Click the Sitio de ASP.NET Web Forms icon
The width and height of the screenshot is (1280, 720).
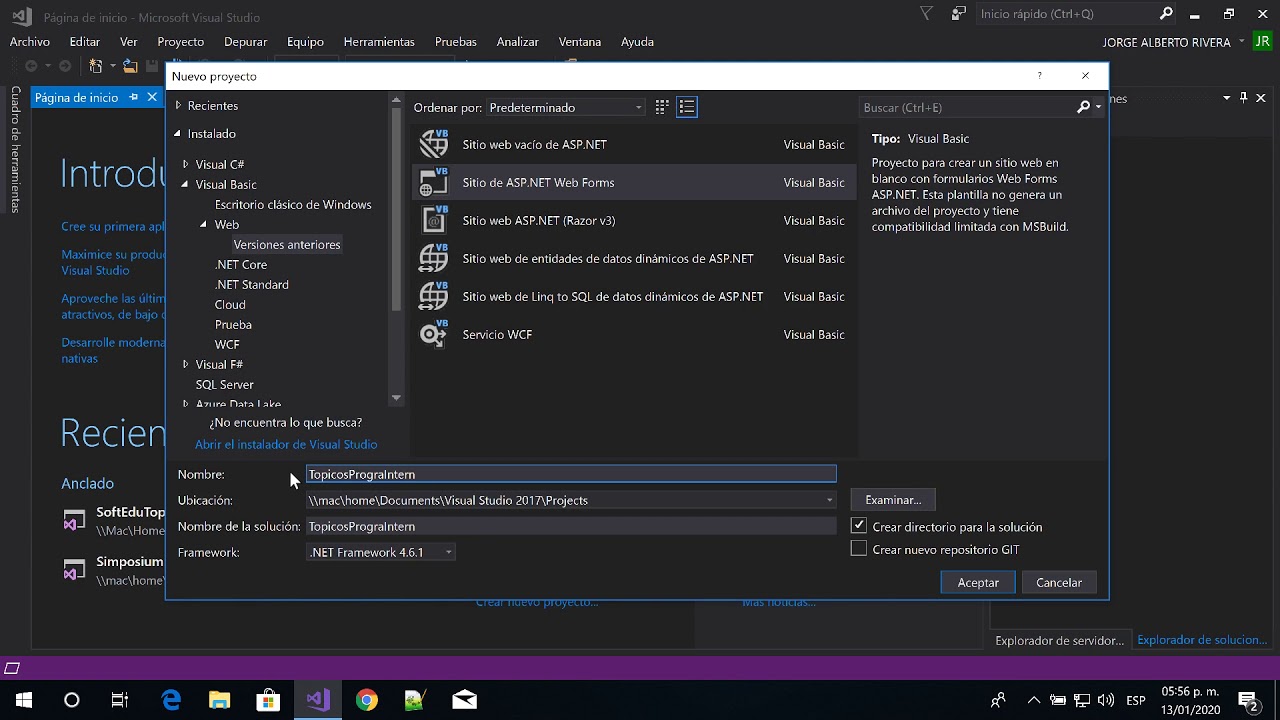pos(434,182)
